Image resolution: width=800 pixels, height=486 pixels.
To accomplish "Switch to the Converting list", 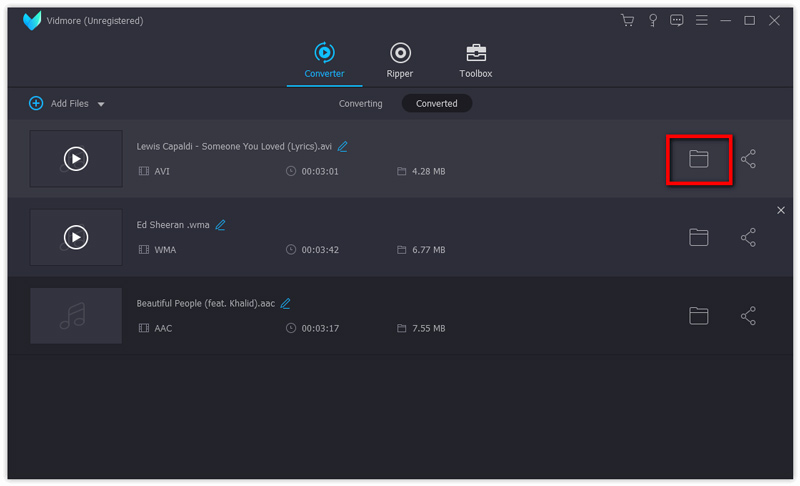I will tap(360, 104).
